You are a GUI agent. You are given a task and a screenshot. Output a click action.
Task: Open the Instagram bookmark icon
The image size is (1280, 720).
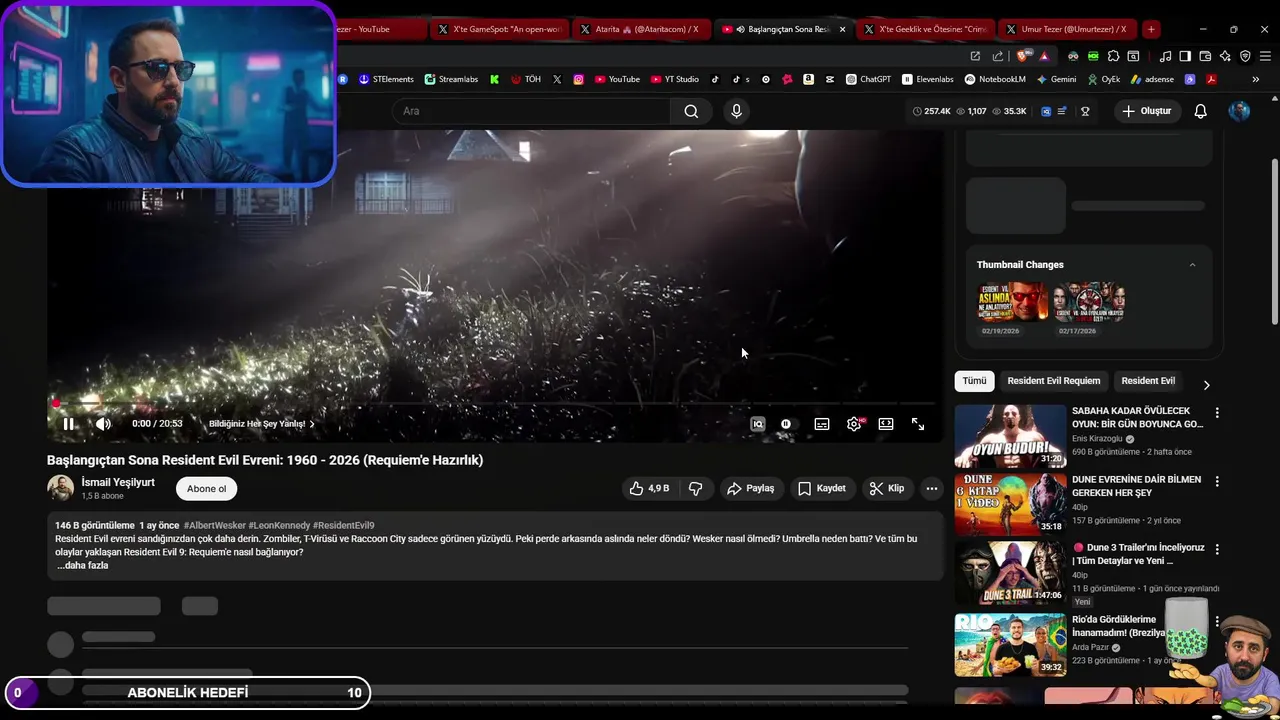578,79
